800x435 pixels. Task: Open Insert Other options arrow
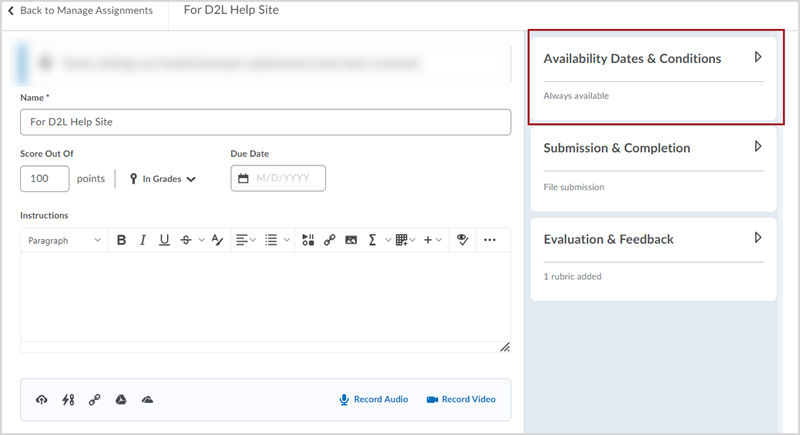pyautogui.click(x=439, y=240)
